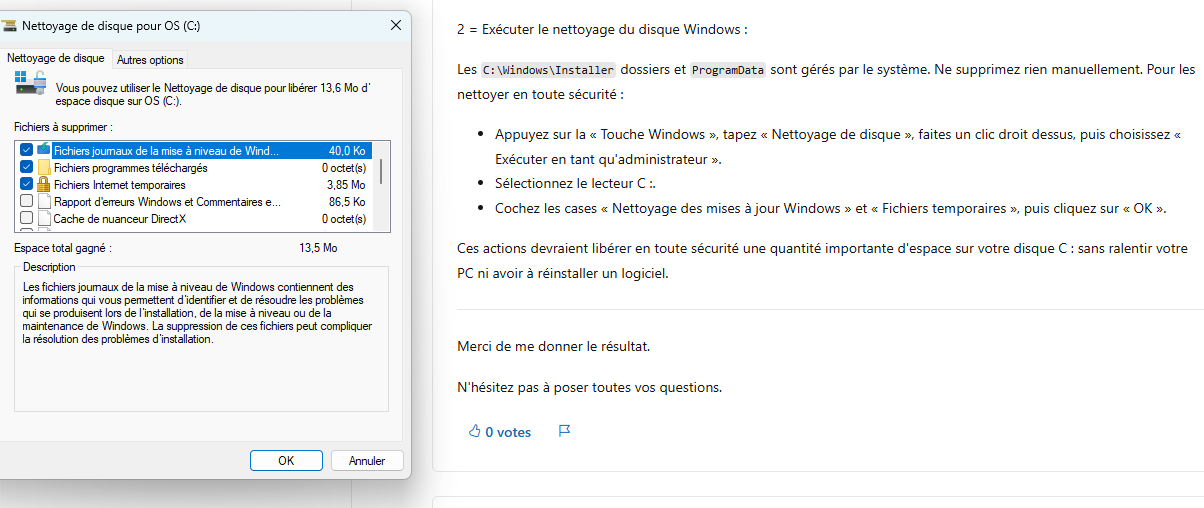Viewport: 1204px width, 508px height.
Task: Click the 2 = Exécuter le nettoyage du disque heading
Action: coord(602,29)
